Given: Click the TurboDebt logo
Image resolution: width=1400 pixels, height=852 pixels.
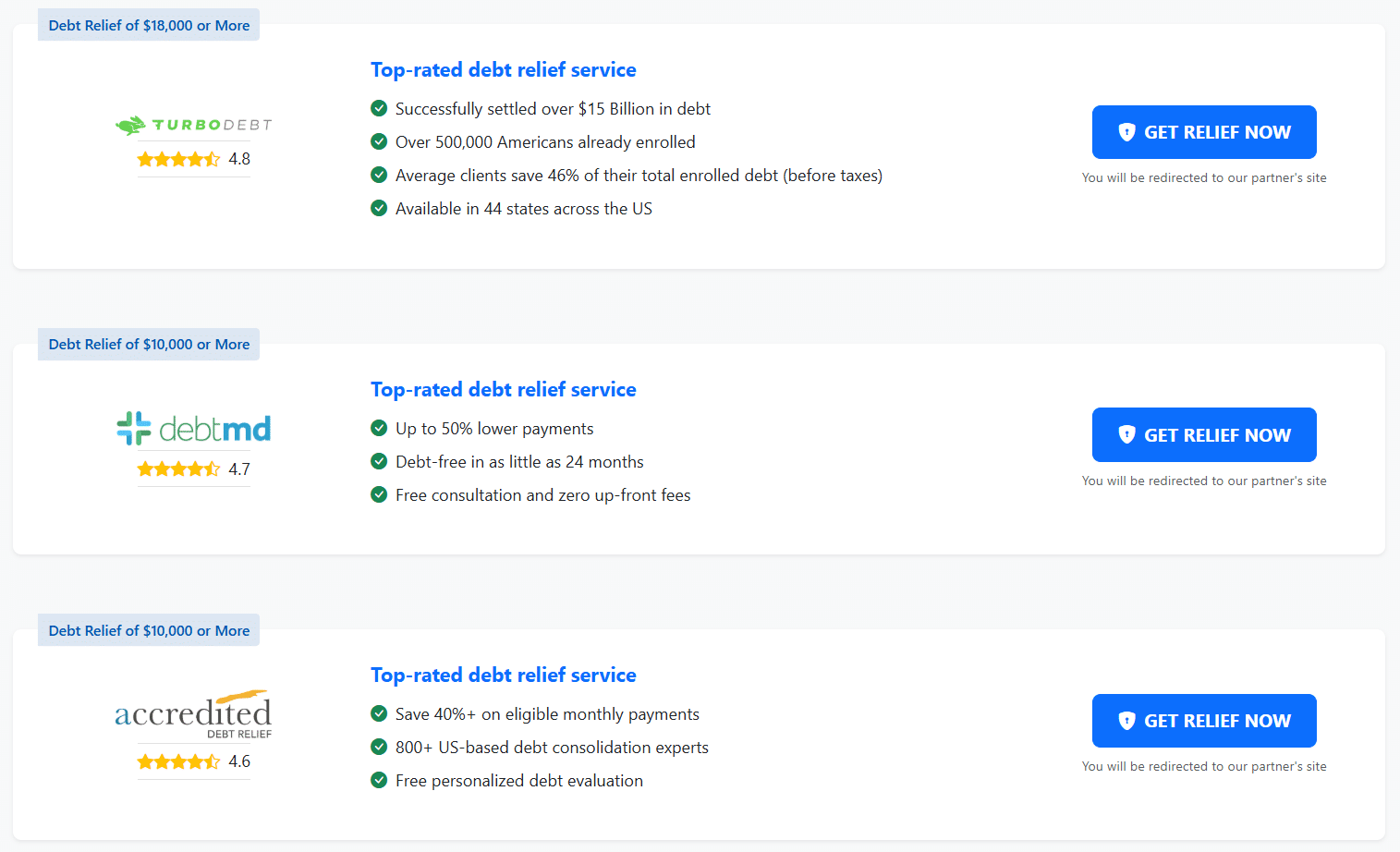Looking at the screenshot, I should pyautogui.click(x=194, y=125).
